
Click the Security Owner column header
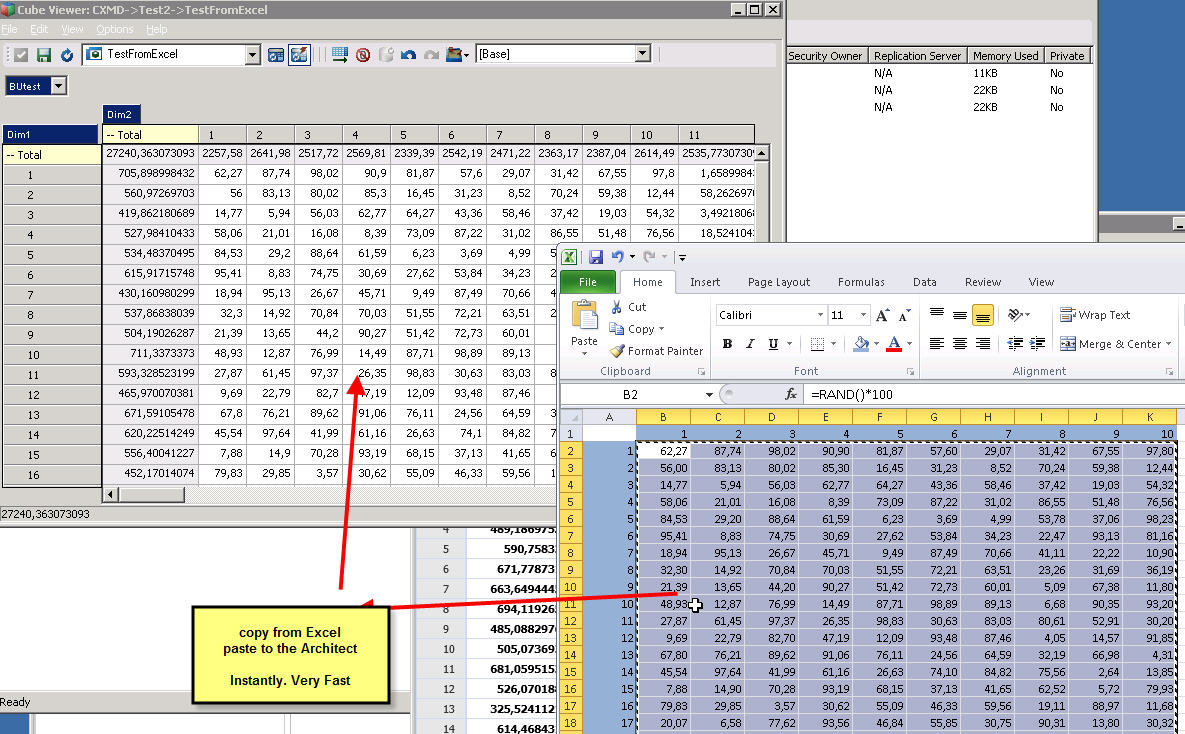(825, 56)
